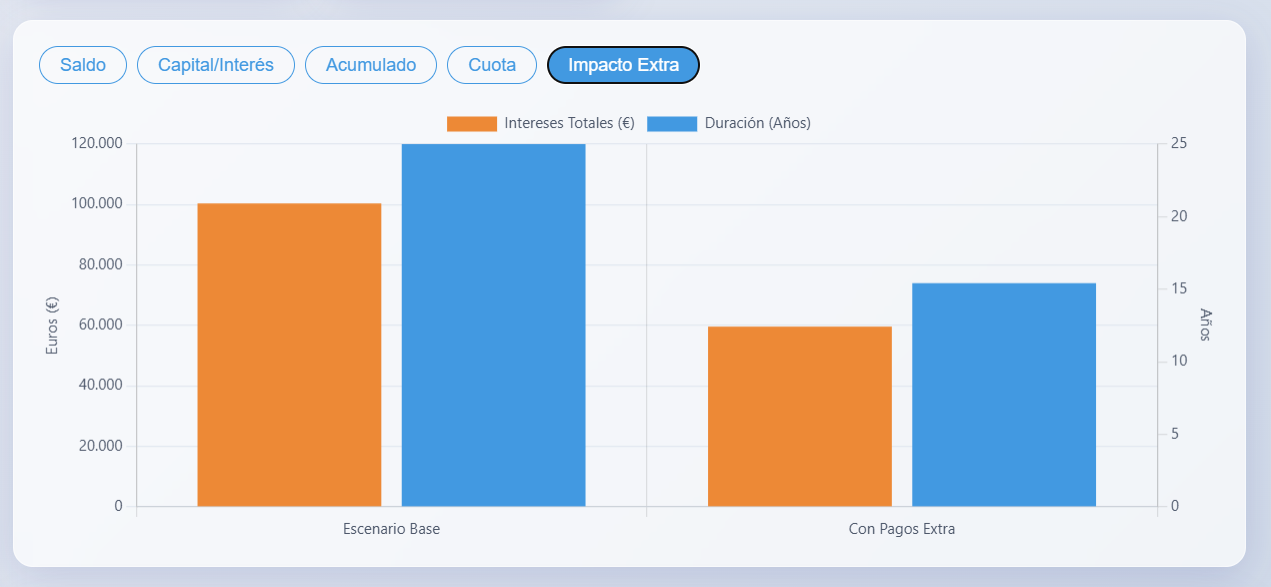Toggle the blue Duración legend swatch

click(x=672, y=123)
